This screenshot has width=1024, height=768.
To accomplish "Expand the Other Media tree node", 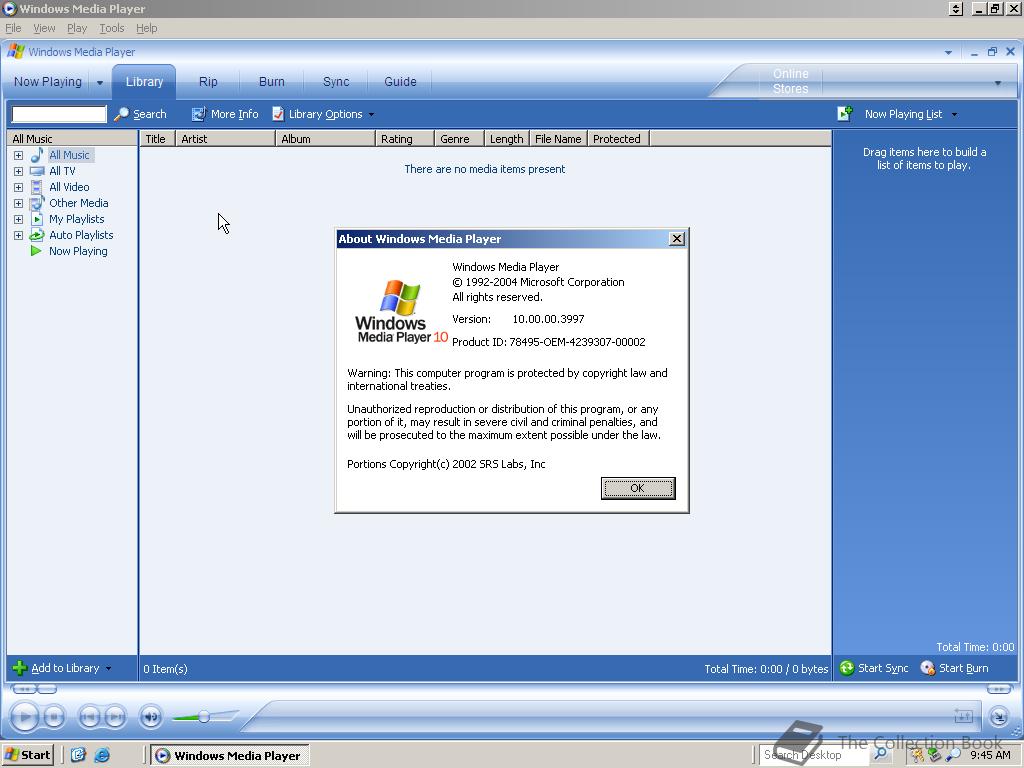I will click(18, 203).
